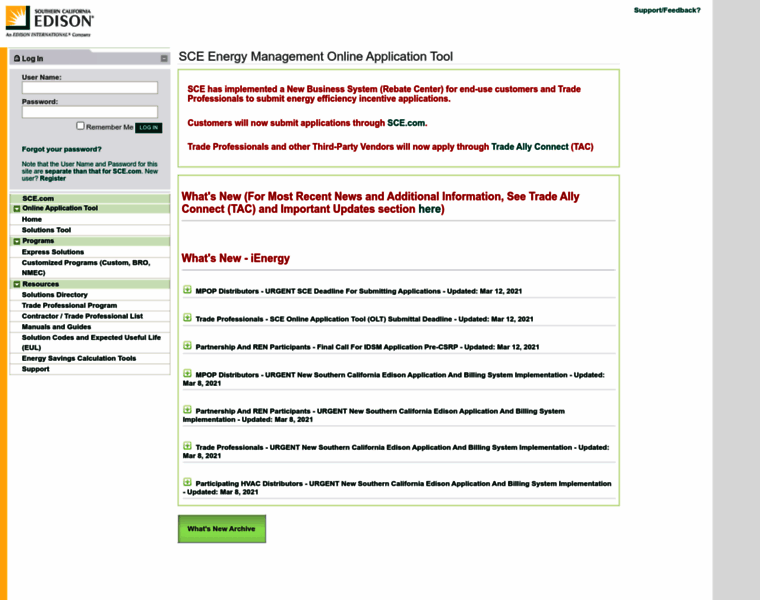Open the What's New Archive button

point(222,529)
